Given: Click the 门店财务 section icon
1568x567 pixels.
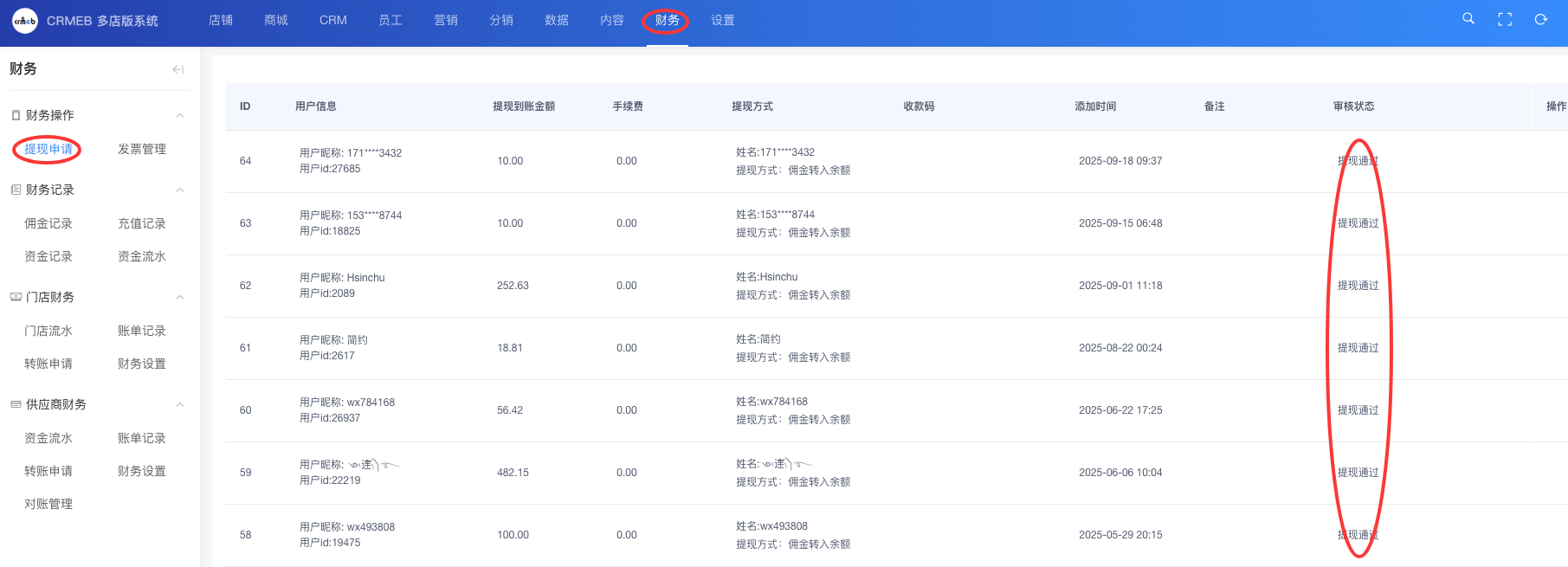Looking at the screenshot, I should pyautogui.click(x=16, y=297).
